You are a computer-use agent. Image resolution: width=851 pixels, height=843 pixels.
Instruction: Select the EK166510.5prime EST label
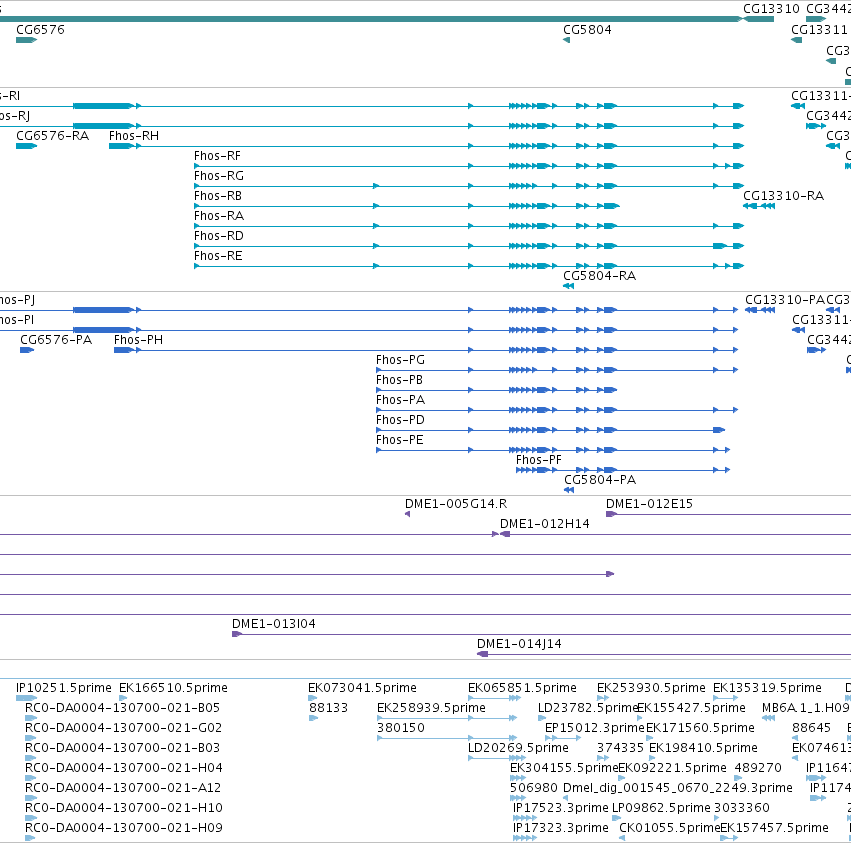click(174, 688)
